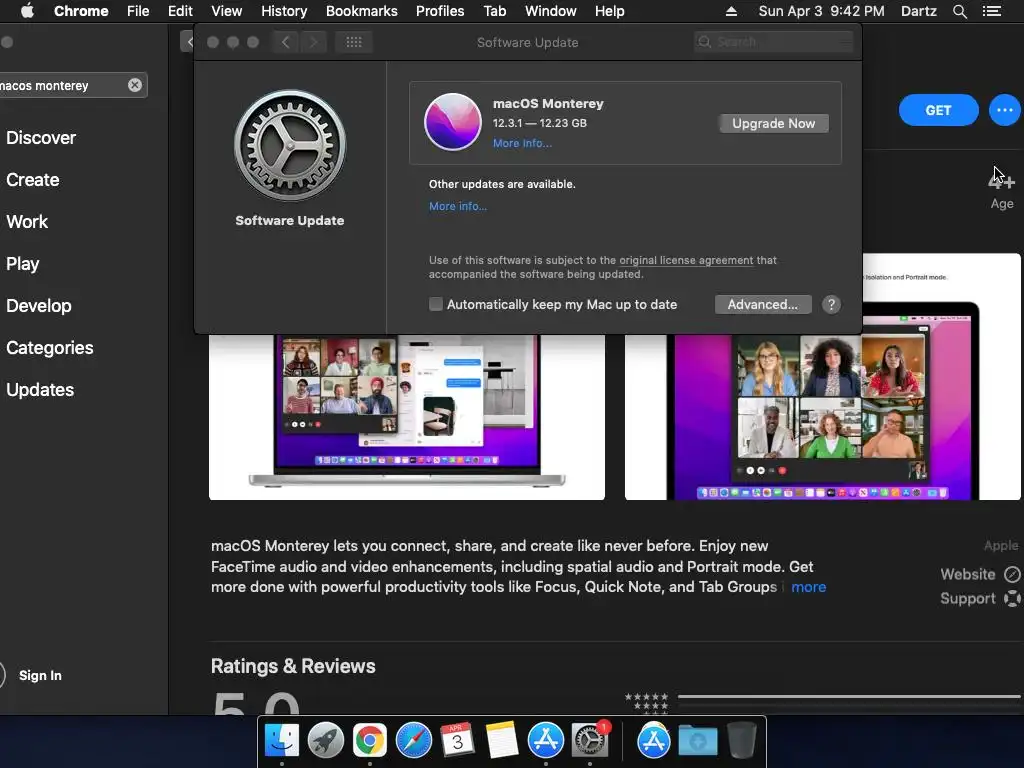1024x768 pixels.
Task: Open the Window menu
Action: tap(551, 11)
